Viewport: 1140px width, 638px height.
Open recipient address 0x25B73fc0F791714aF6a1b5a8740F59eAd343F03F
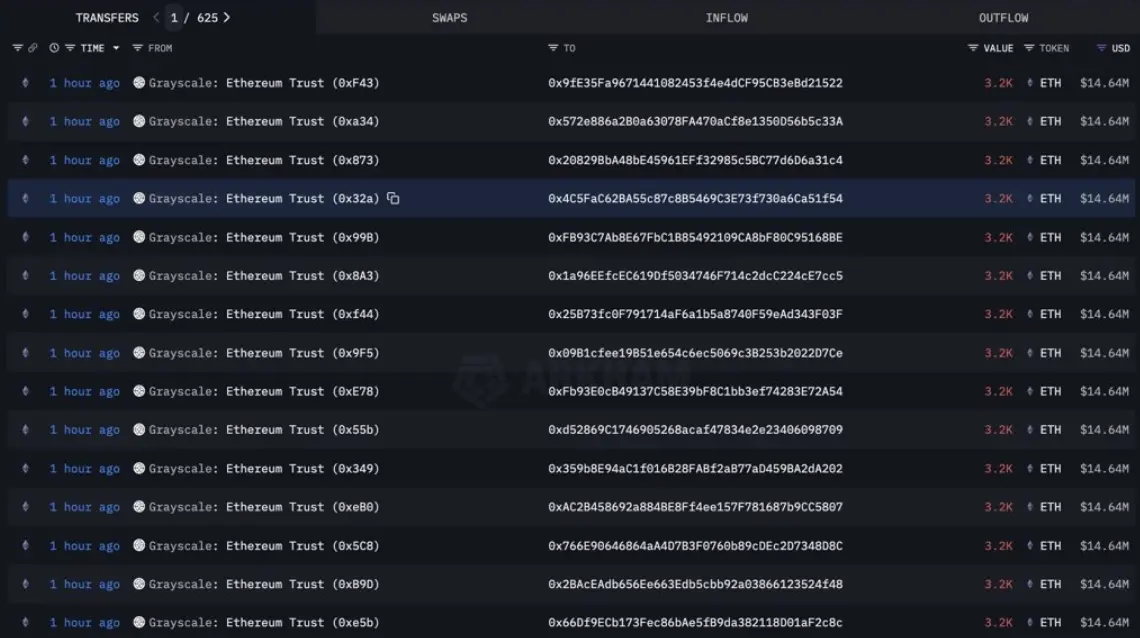point(695,314)
